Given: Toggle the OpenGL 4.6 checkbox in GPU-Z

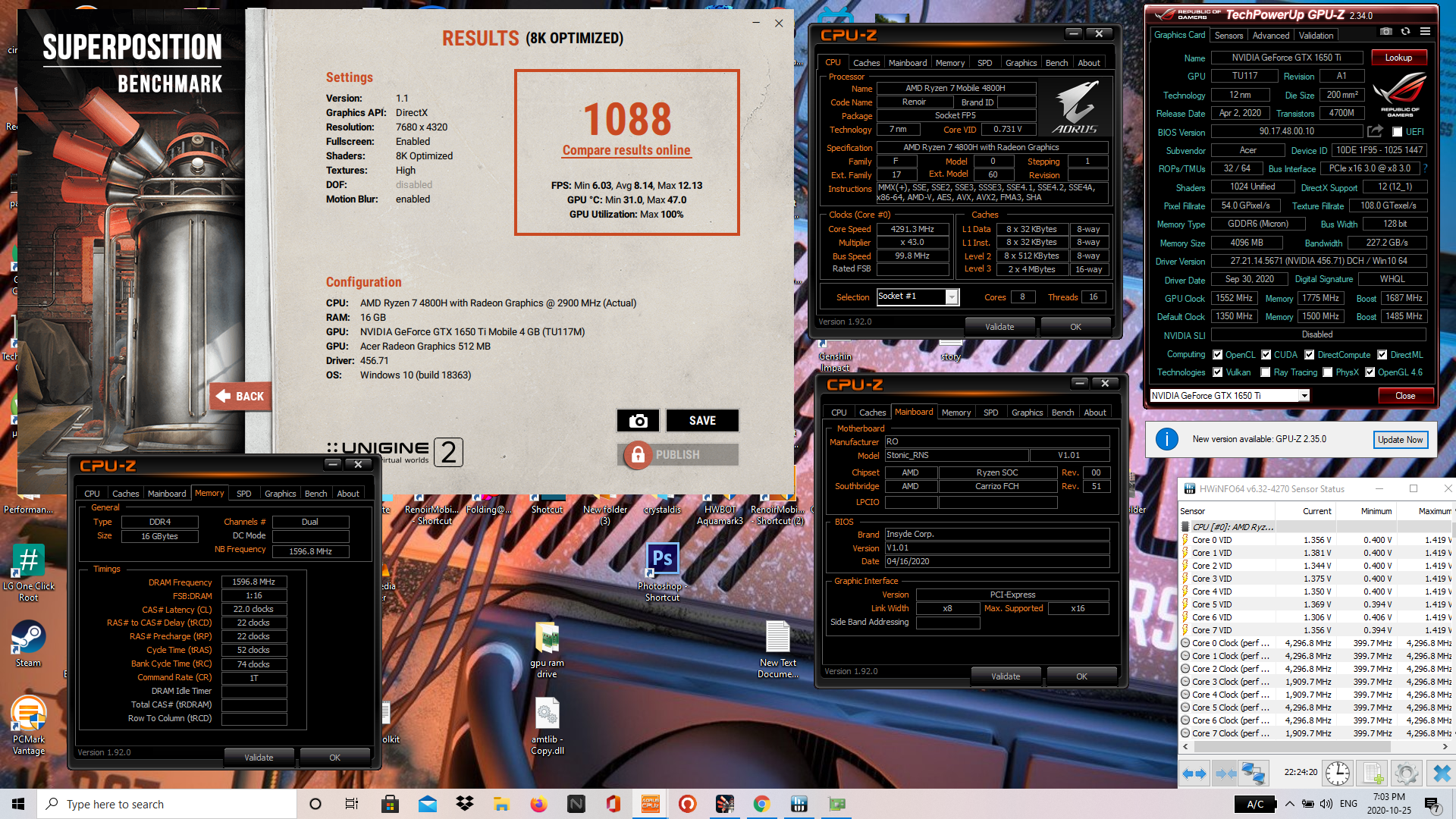Looking at the screenshot, I should click(x=1370, y=372).
